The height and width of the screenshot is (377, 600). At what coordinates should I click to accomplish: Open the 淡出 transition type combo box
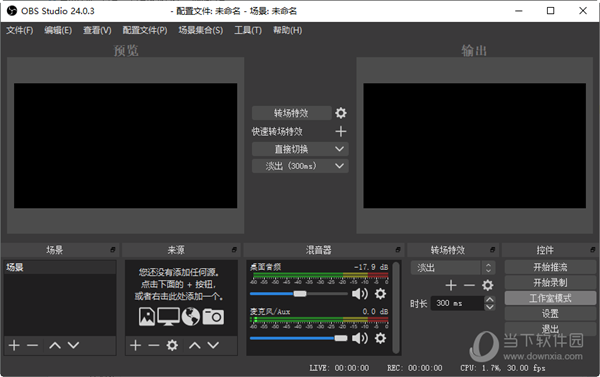point(453,268)
